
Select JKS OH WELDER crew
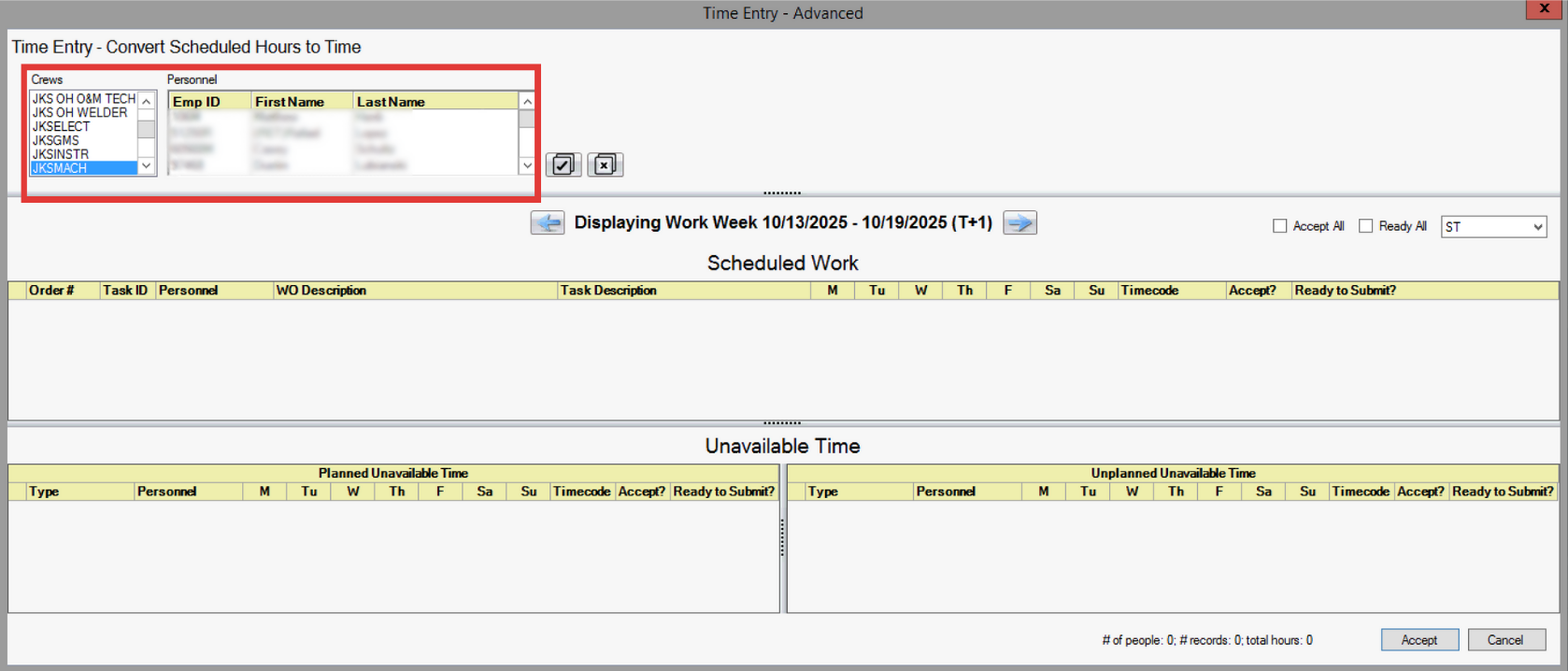click(79, 112)
